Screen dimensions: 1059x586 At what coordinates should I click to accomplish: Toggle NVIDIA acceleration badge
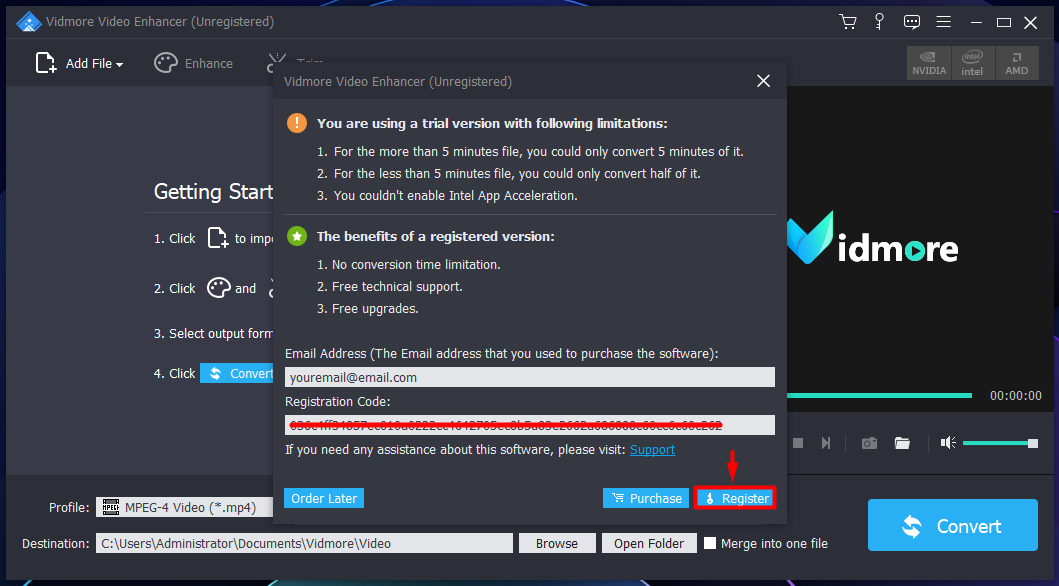point(929,63)
